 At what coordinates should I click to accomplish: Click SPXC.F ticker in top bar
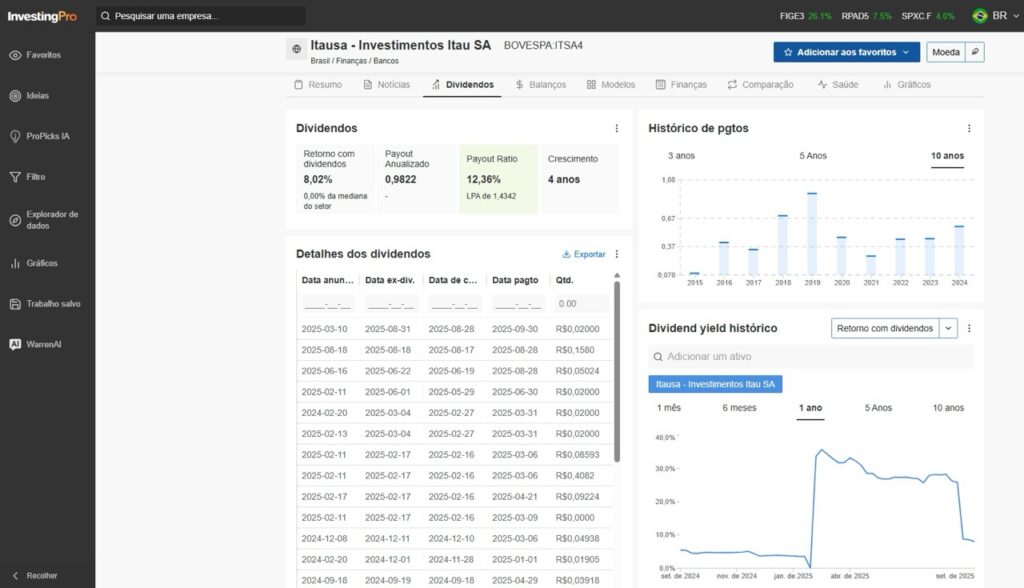pyautogui.click(x=927, y=16)
